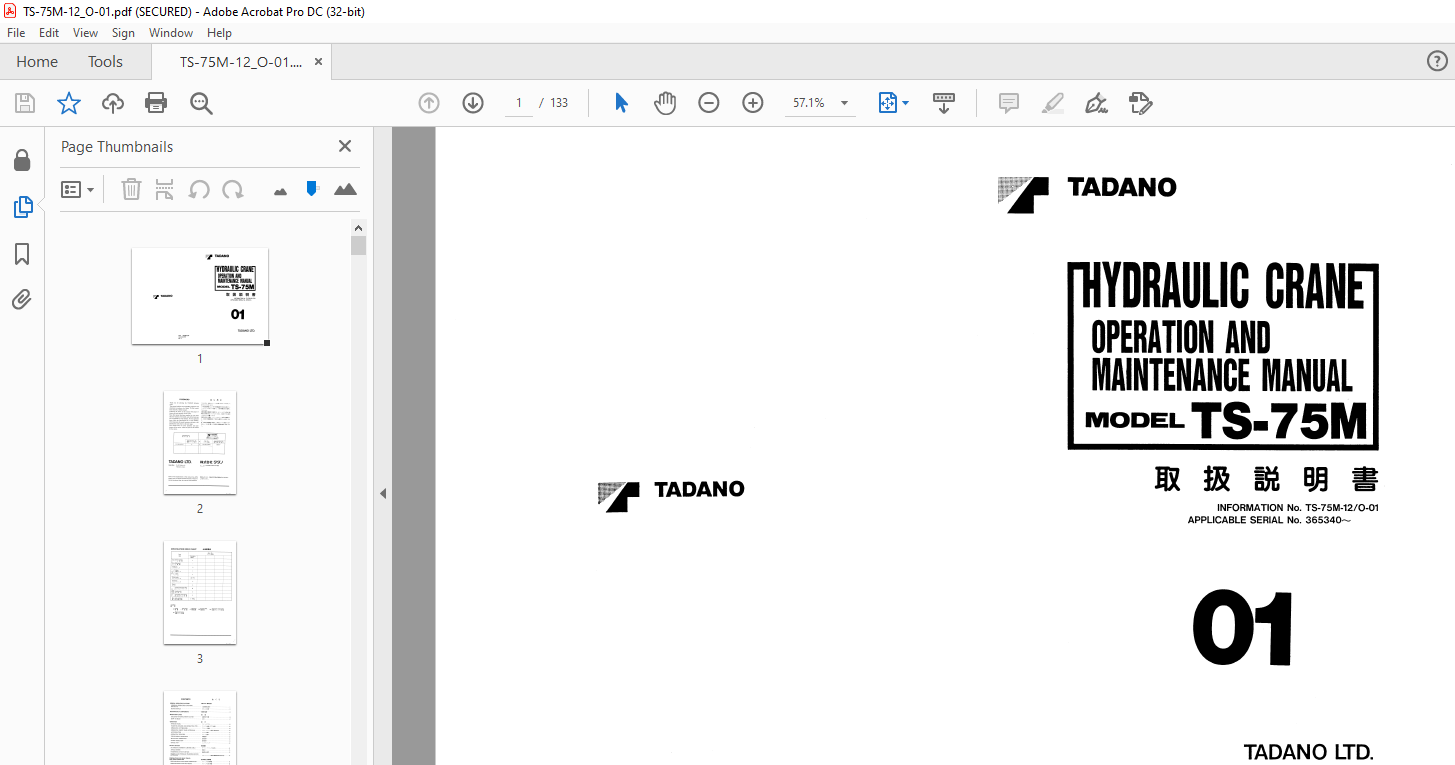This screenshot has width=1455, height=765.
Task: Open the Find text magnifier tool
Action: click(x=201, y=103)
